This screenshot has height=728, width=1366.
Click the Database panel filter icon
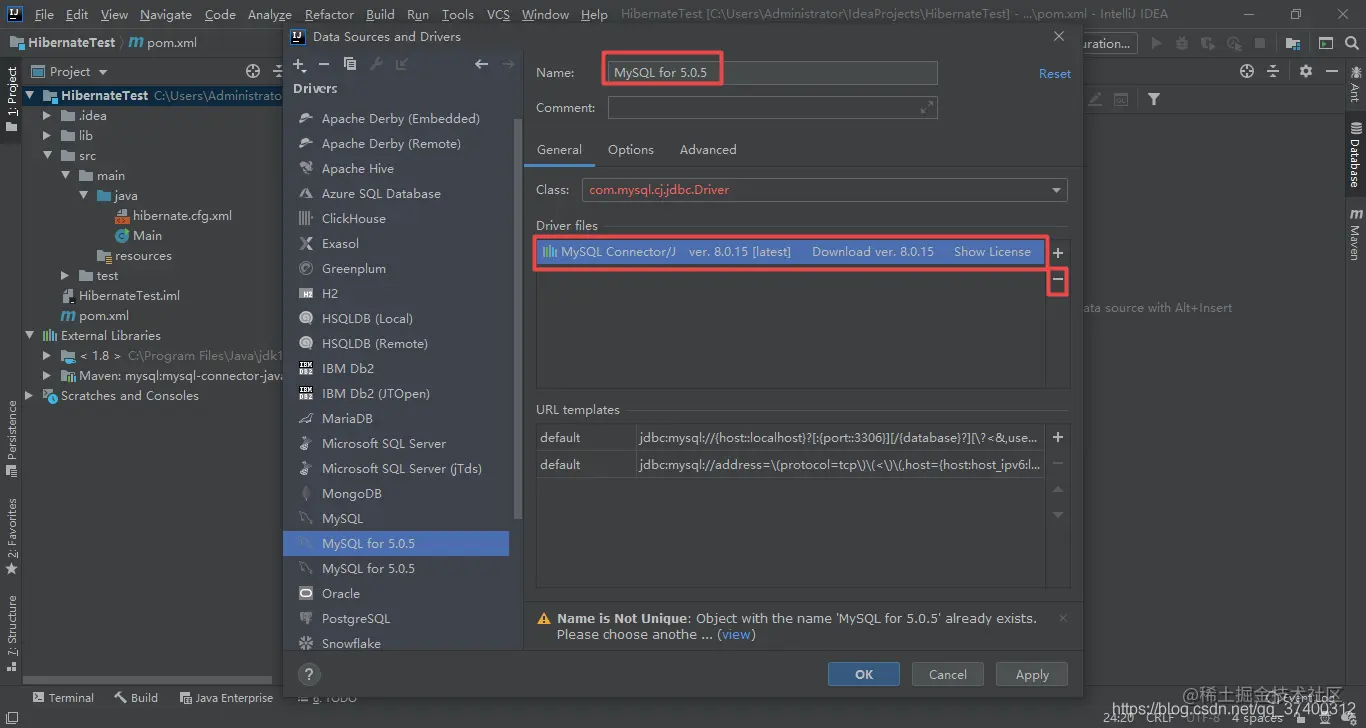pyautogui.click(x=1154, y=99)
